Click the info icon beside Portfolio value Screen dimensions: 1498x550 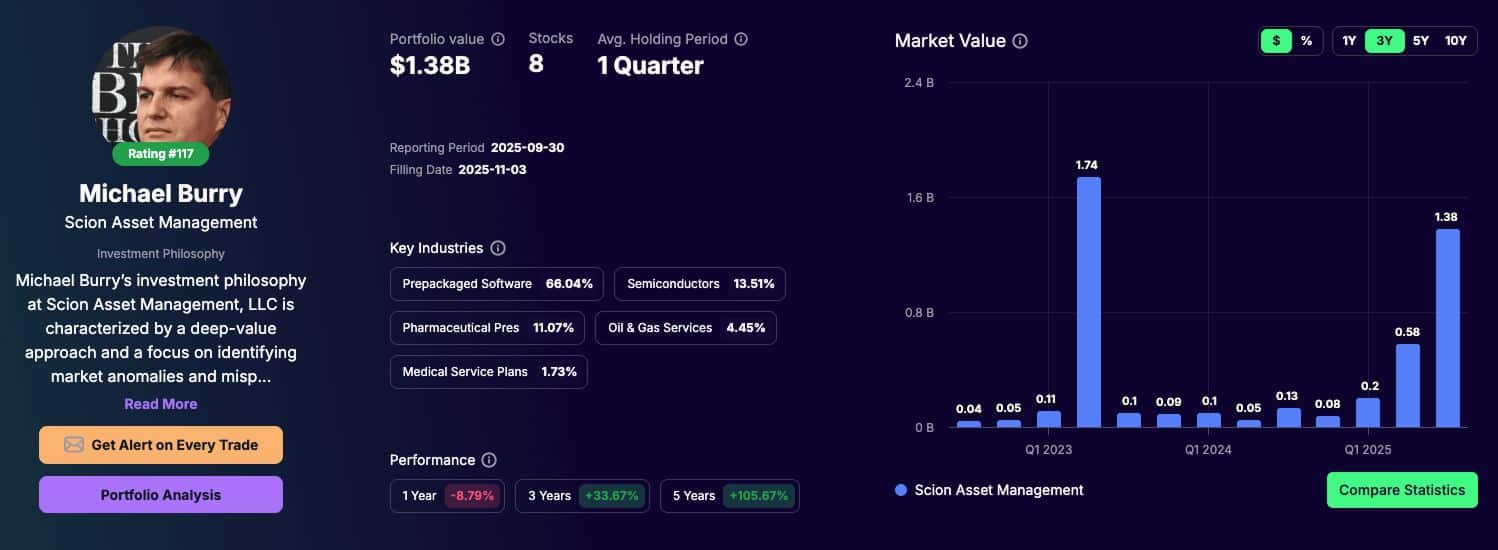pos(498,39)
